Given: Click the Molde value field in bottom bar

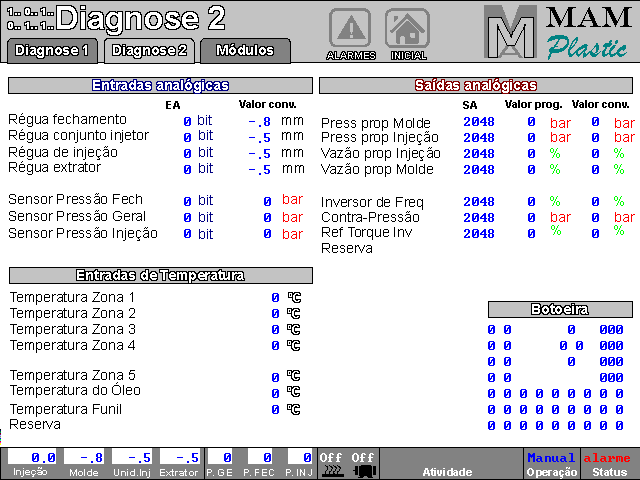Looking at the screenshot, I should [83, 457].
